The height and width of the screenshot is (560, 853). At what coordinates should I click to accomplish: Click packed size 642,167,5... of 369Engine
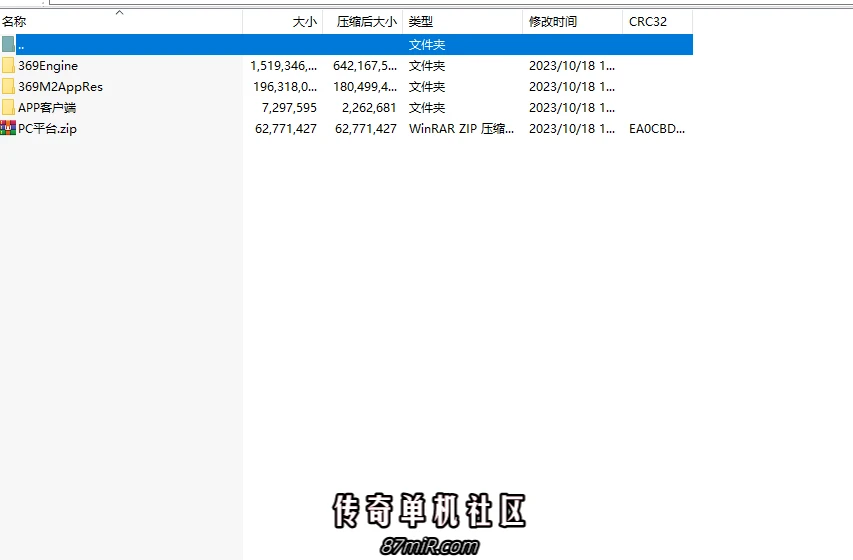click(x=365, y=66)
